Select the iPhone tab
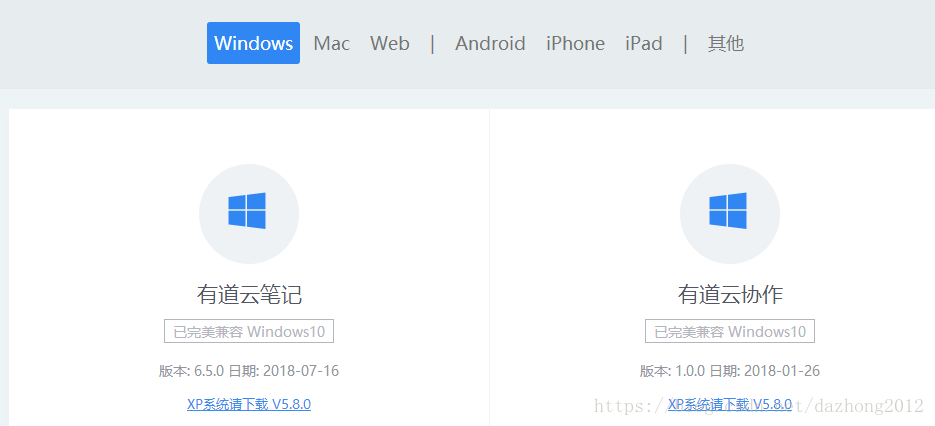The width and height of the screenshot is (935, 426). [x=575, y=44]
